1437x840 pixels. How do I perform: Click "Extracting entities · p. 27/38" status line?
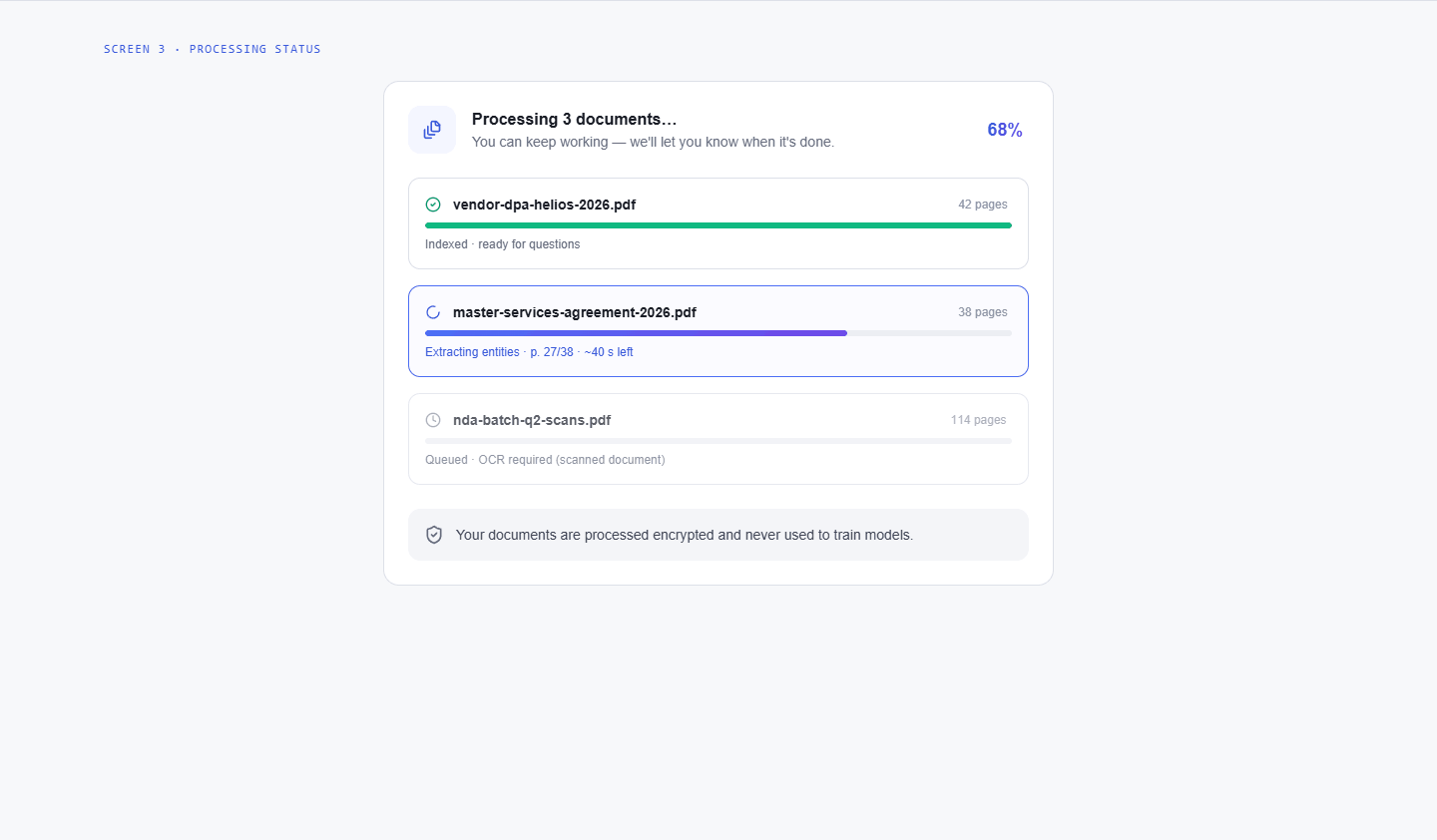pyautogui.click(x=529, y=352)
